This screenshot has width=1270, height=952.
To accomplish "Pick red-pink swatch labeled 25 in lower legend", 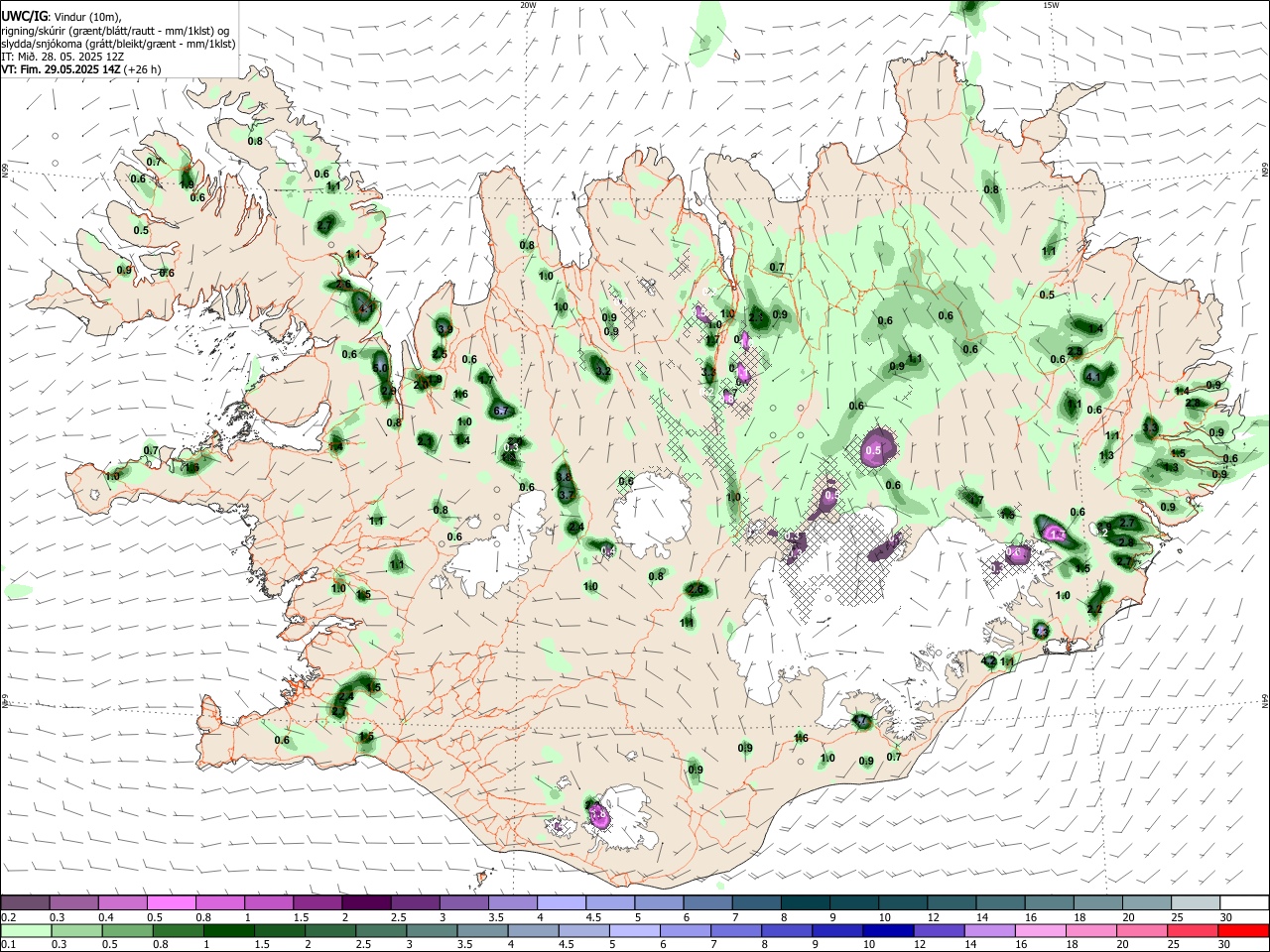I will coord(1193,930).
